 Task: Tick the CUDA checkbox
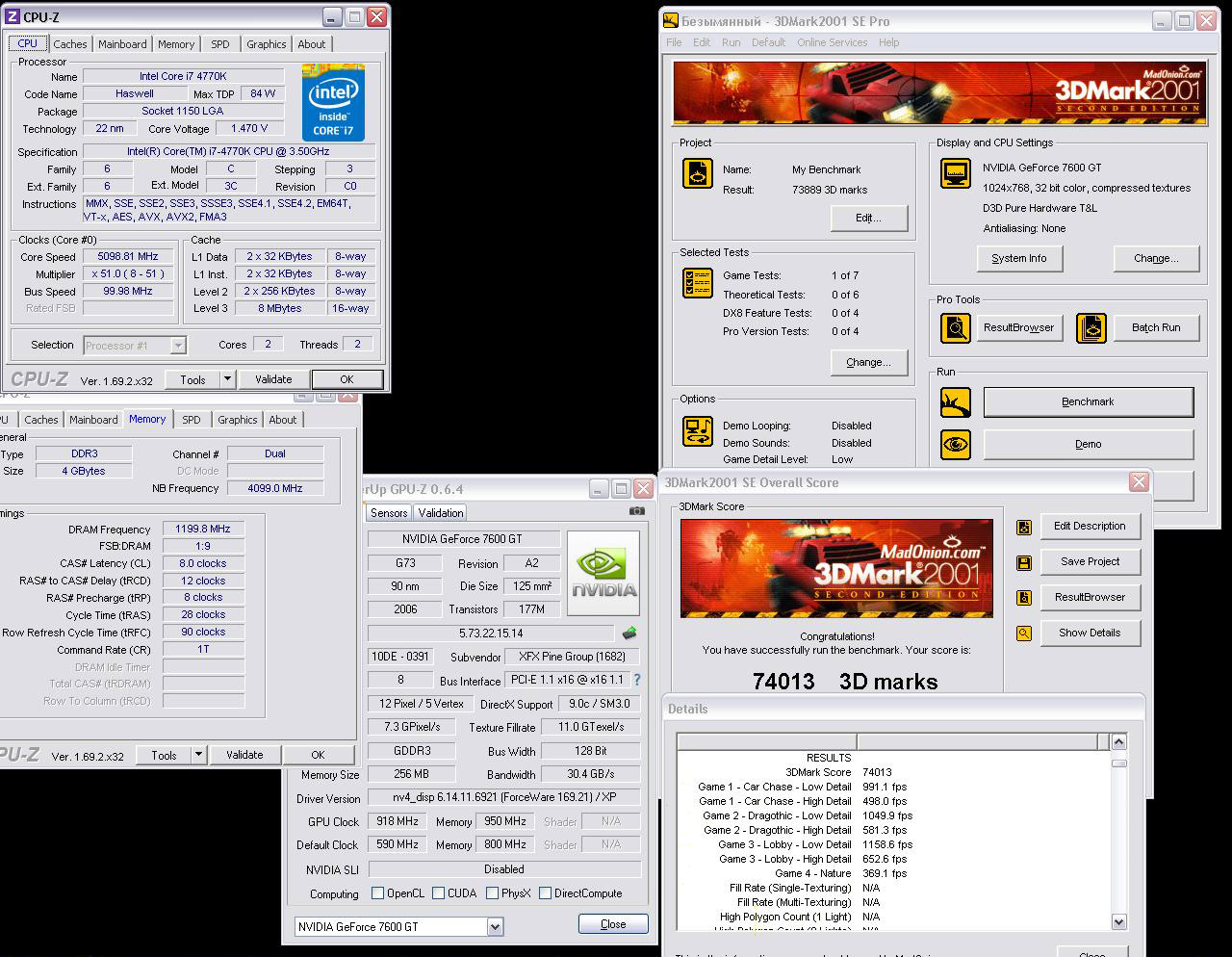coord(439,893)
